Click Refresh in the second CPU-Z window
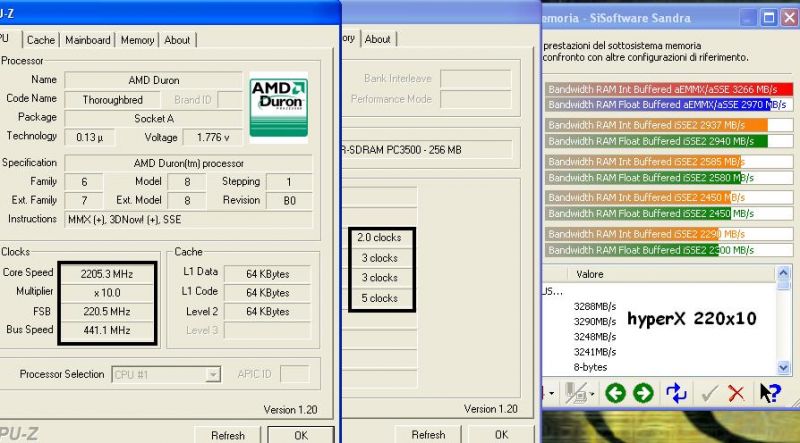The width and height of the screenshot is (800, 443). [428, 435]
